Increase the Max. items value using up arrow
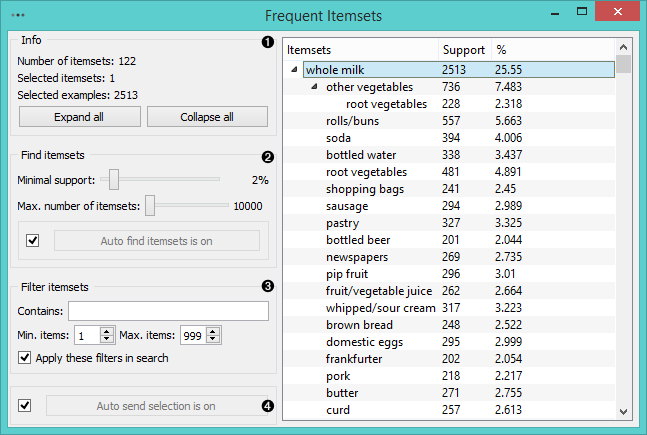This screenshot has height=435, width=647. 213,331
